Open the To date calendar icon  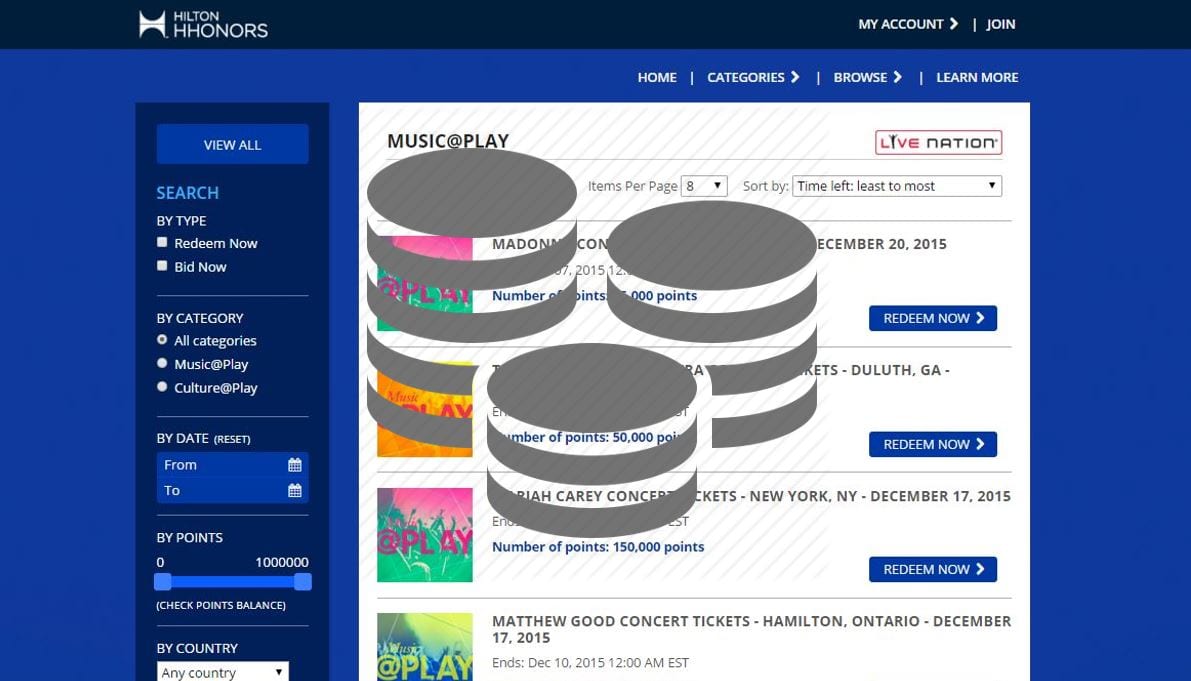point(295,490)
